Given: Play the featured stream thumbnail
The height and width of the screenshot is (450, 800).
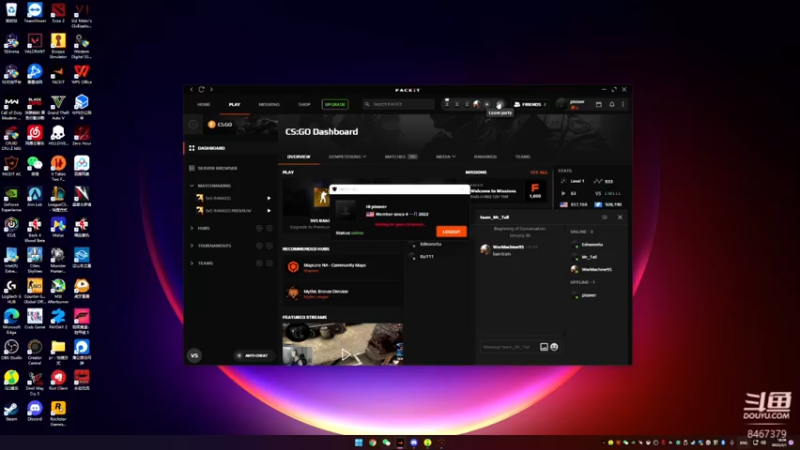Looking at the screenshot, I should coord(342,344).
